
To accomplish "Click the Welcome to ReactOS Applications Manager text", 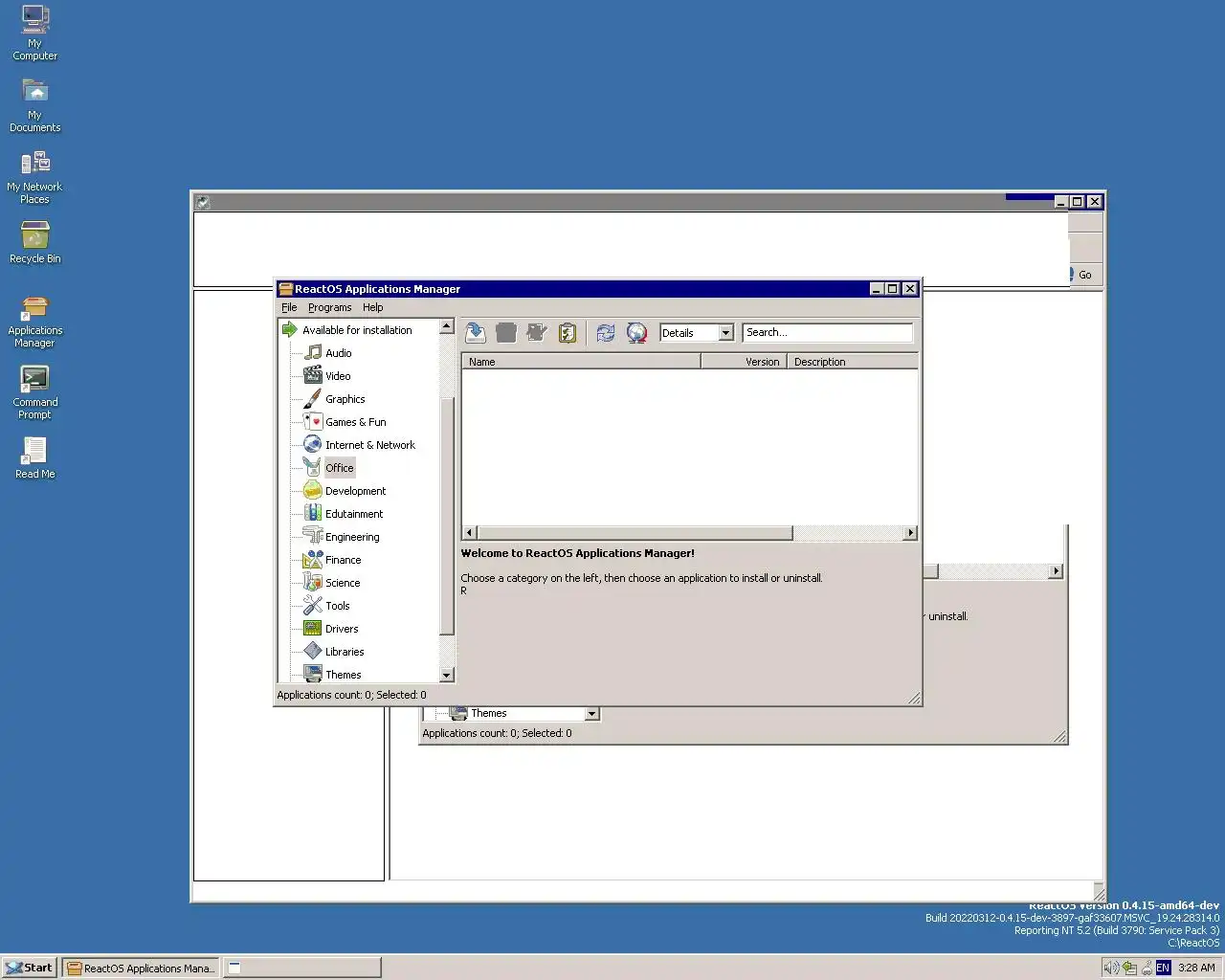I will pos(578,553).
